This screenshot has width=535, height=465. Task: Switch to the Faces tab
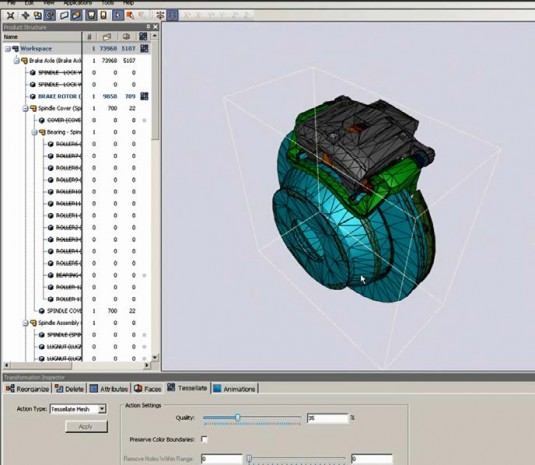147,389
